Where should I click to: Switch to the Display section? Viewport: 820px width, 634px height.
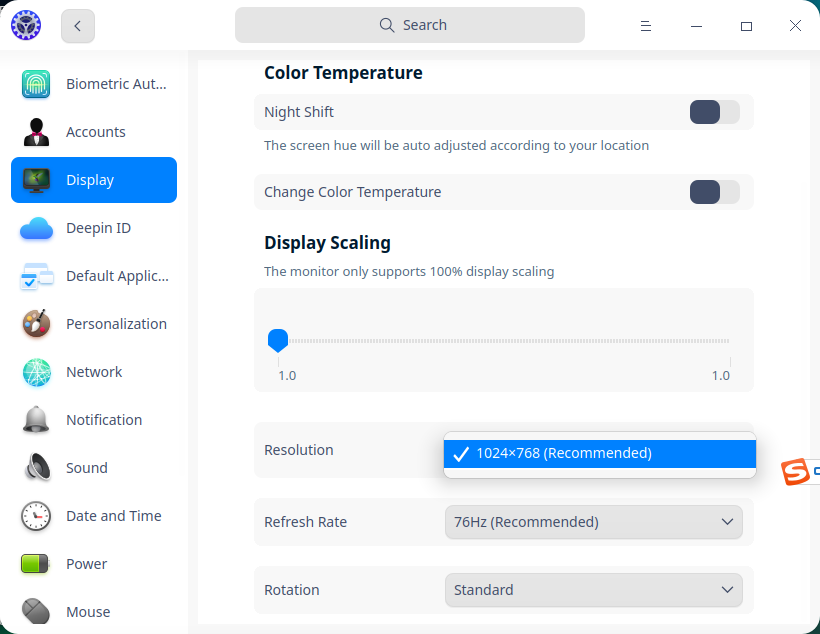[93, 180]
